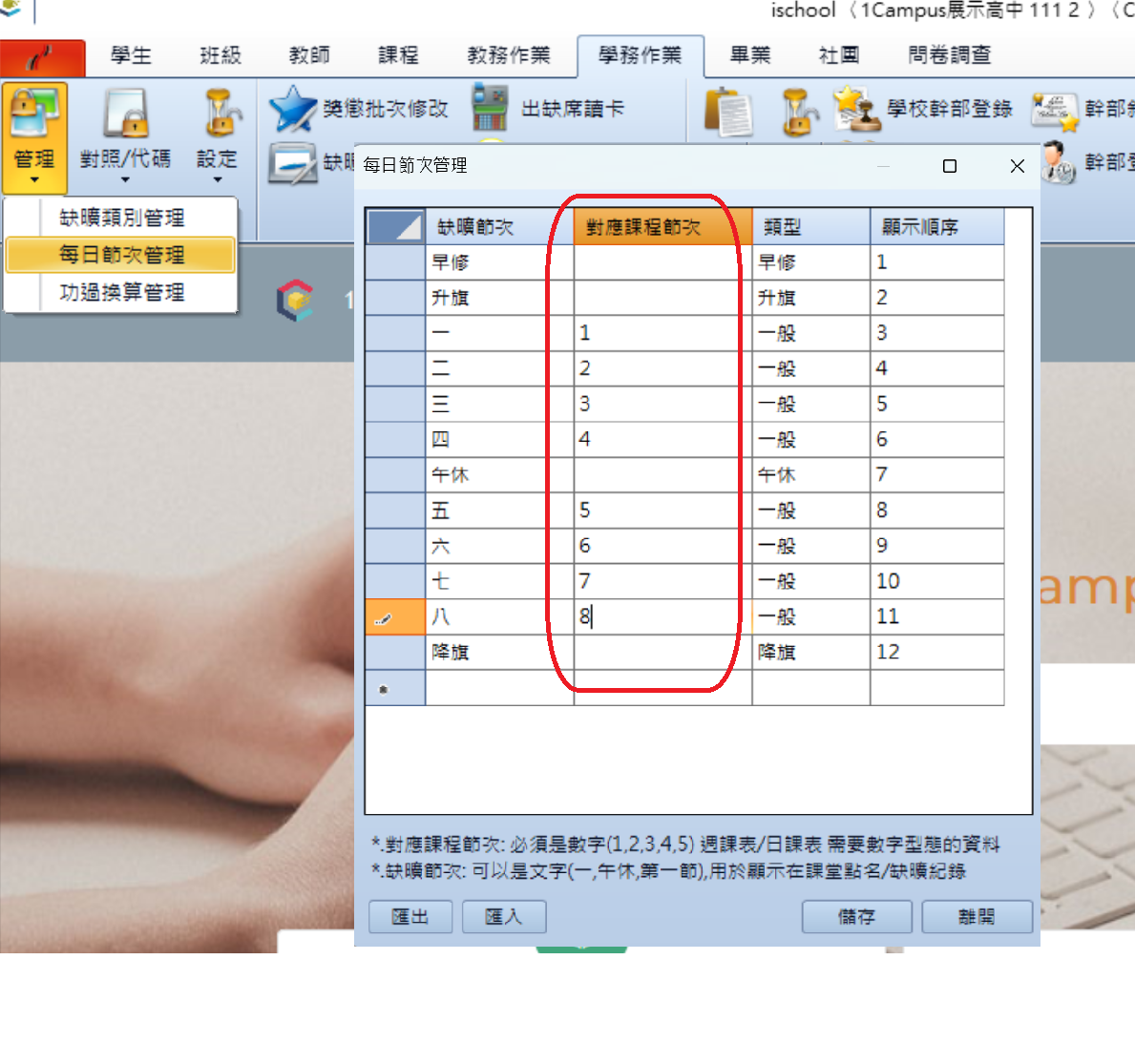Select 缺曠類別管理 menu item
This screenshot has width=1135, height=1064.
pos(121,218)
